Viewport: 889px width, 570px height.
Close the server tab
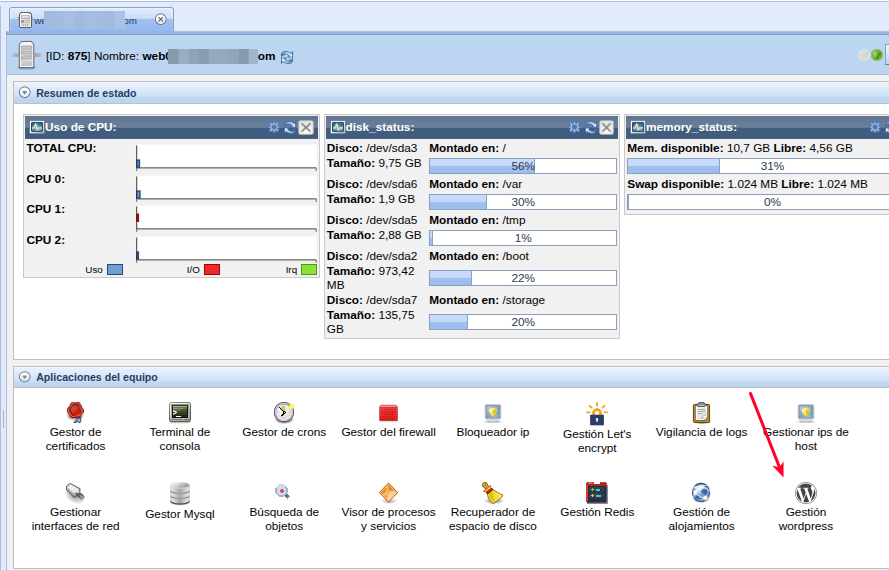[161, 19]
